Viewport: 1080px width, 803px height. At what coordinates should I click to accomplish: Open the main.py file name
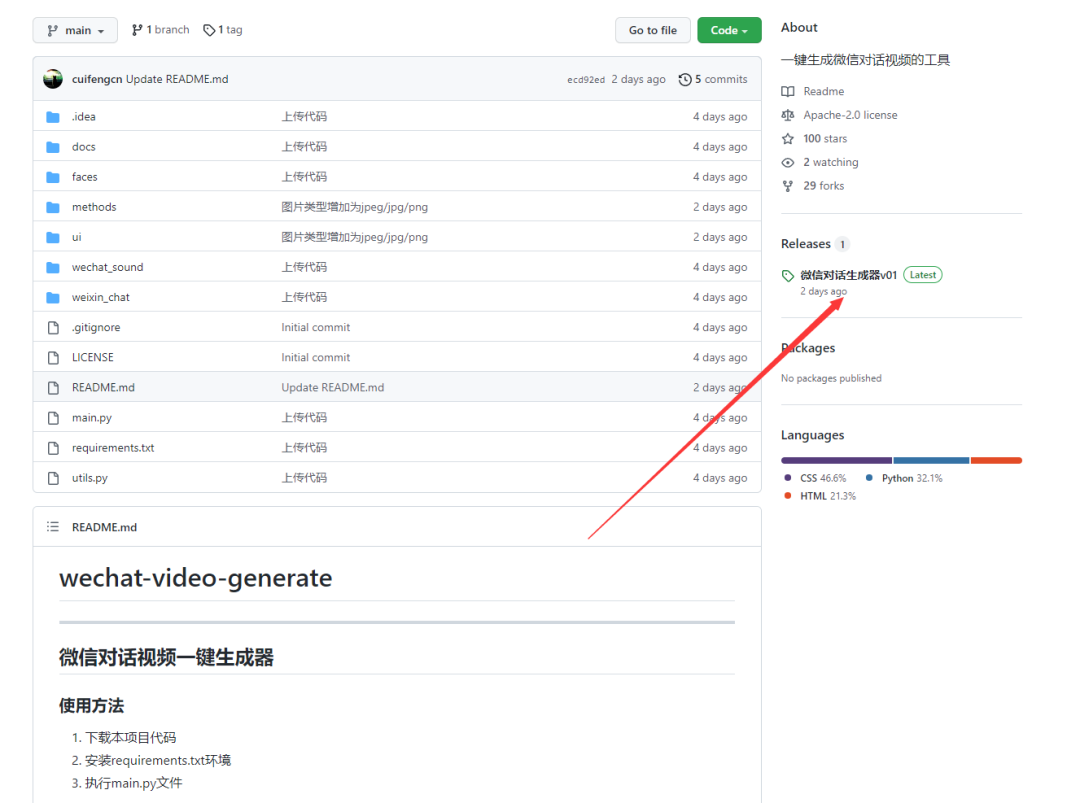pyautogui.click(x=92, y=417)
